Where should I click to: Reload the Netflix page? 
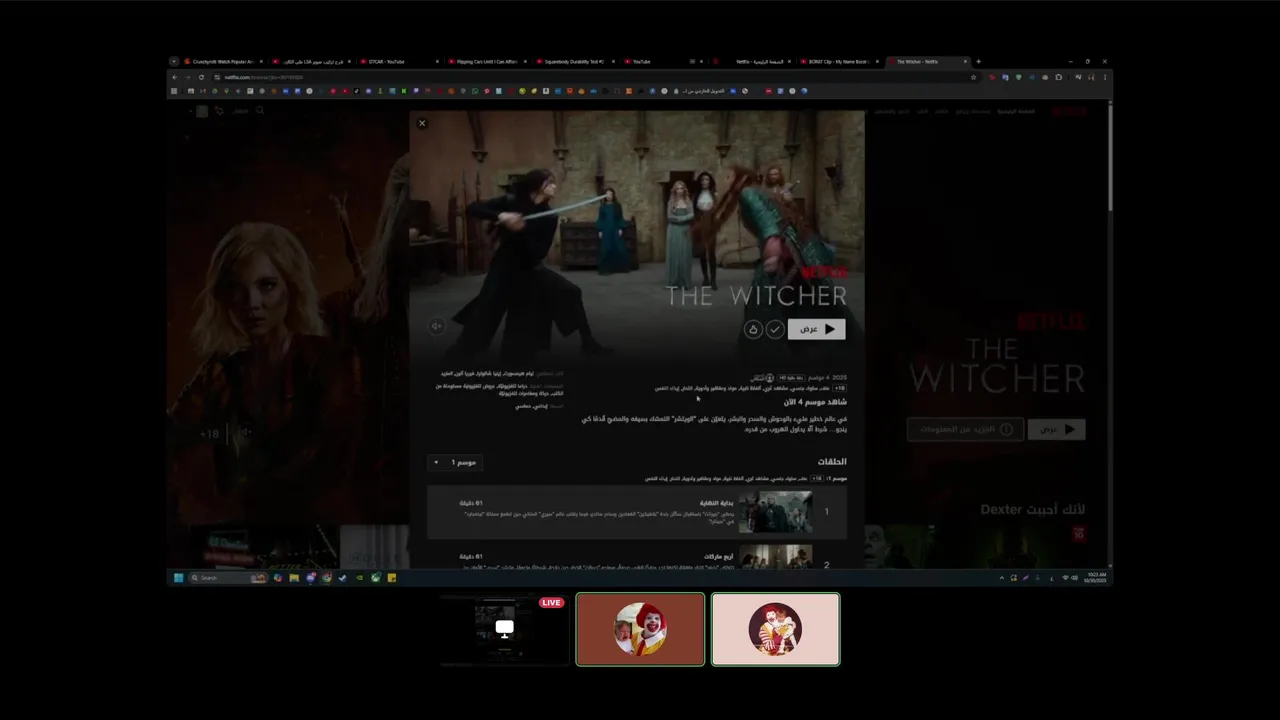tap(202, 77)
